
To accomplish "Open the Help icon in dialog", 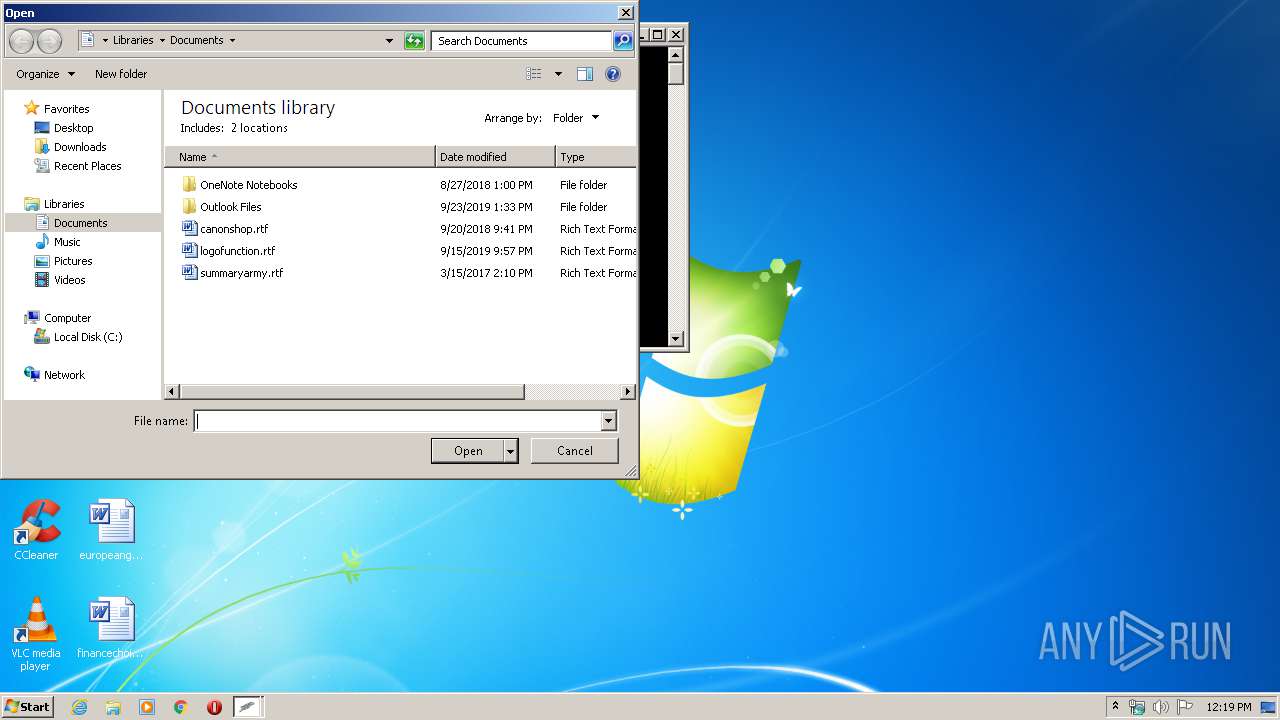I will pyautogui.click(x=613, y=74).
